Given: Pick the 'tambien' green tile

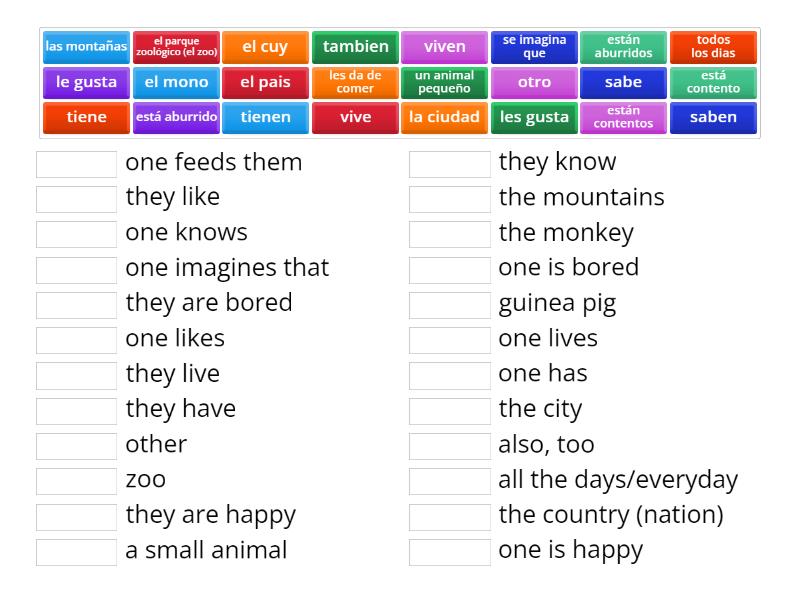Looking at the screenshot, I should click(355, 47).
